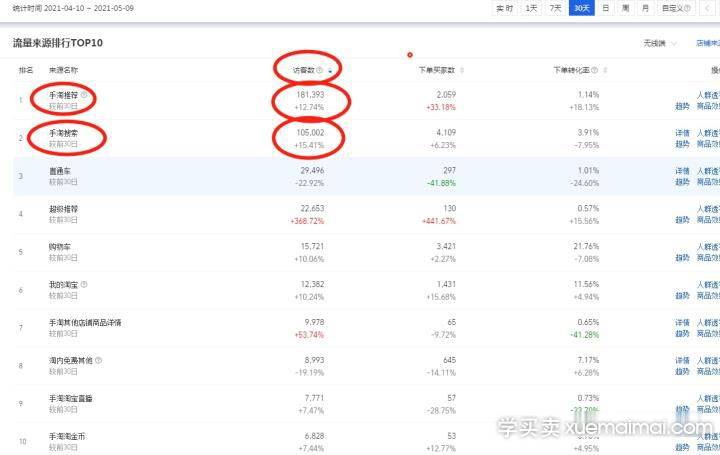The image size is (720, 455).
Task: Switch date range to 实时
Action: [x=505, y=8]
